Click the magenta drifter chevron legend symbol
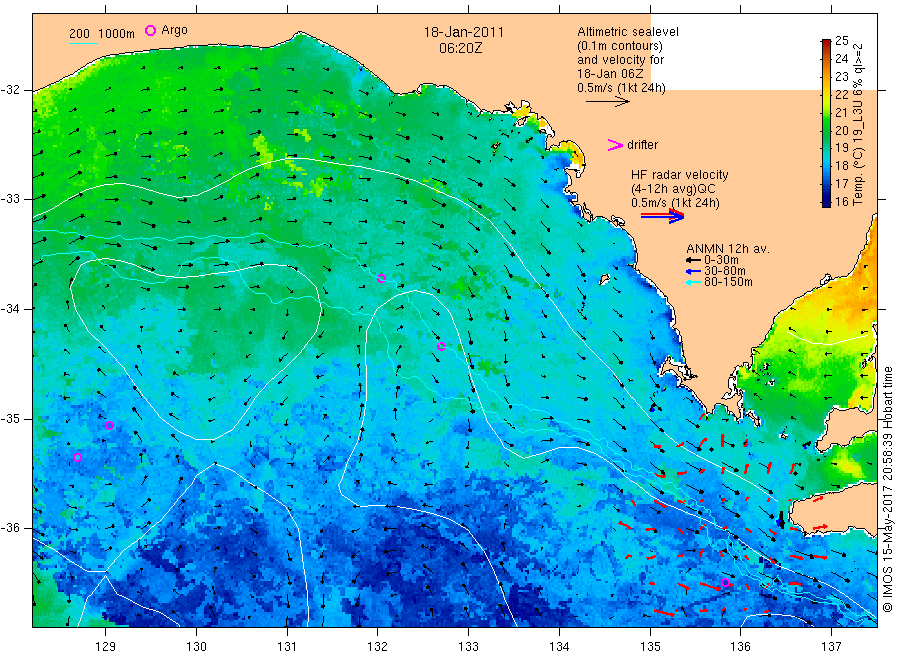 615,145
